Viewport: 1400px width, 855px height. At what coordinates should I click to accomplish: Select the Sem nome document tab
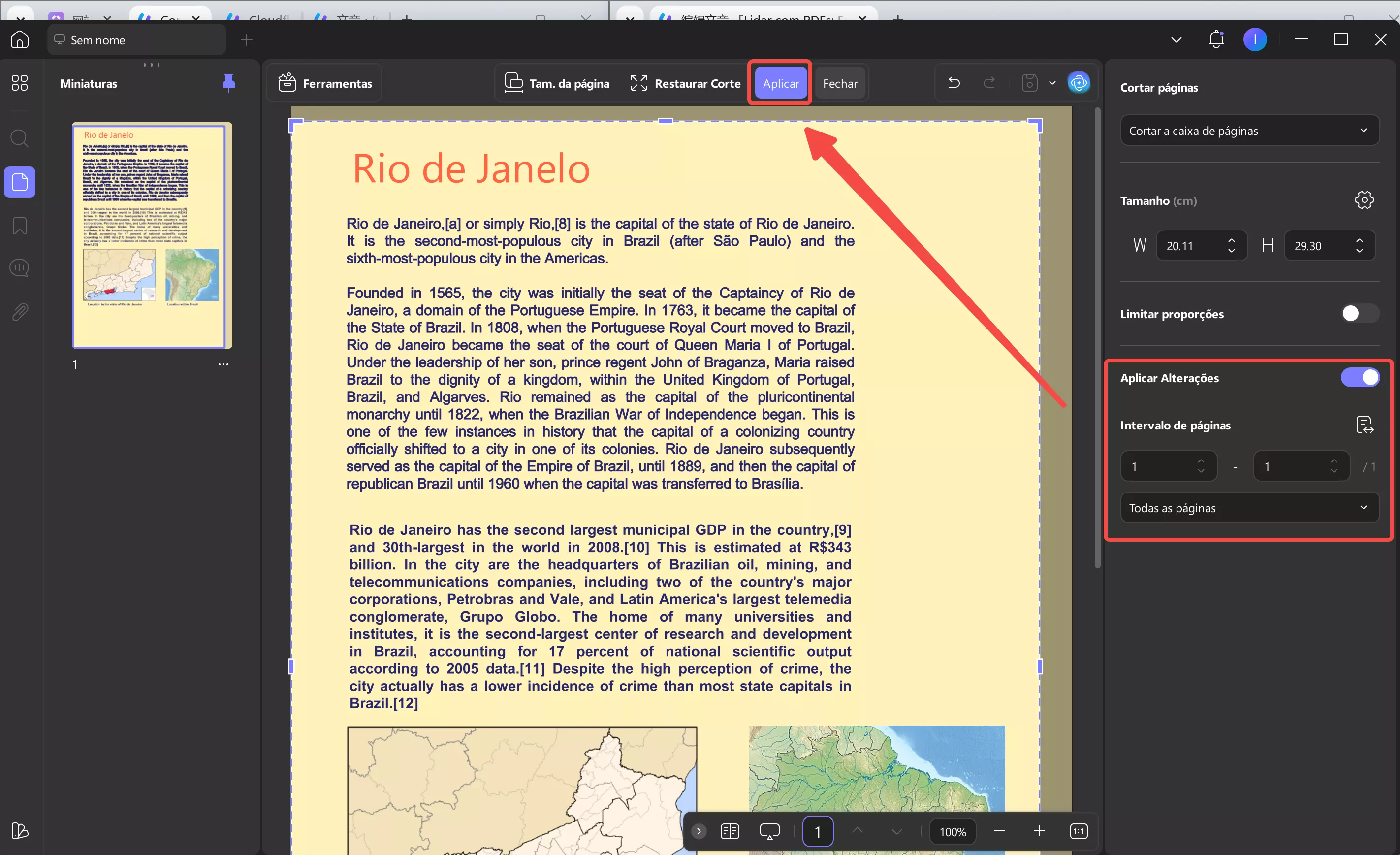coord(136,40)
